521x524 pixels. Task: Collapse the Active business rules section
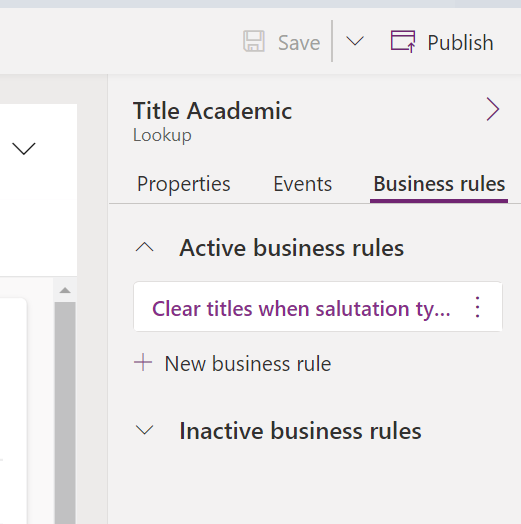[x=144, y=248]
